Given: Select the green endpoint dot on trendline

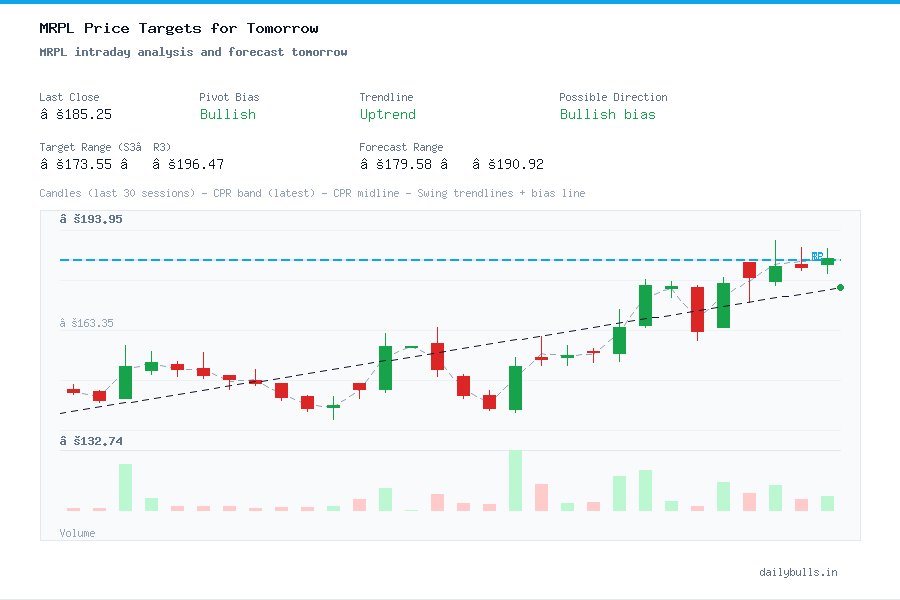Looking at the screenshot, I should click(840, 287).
